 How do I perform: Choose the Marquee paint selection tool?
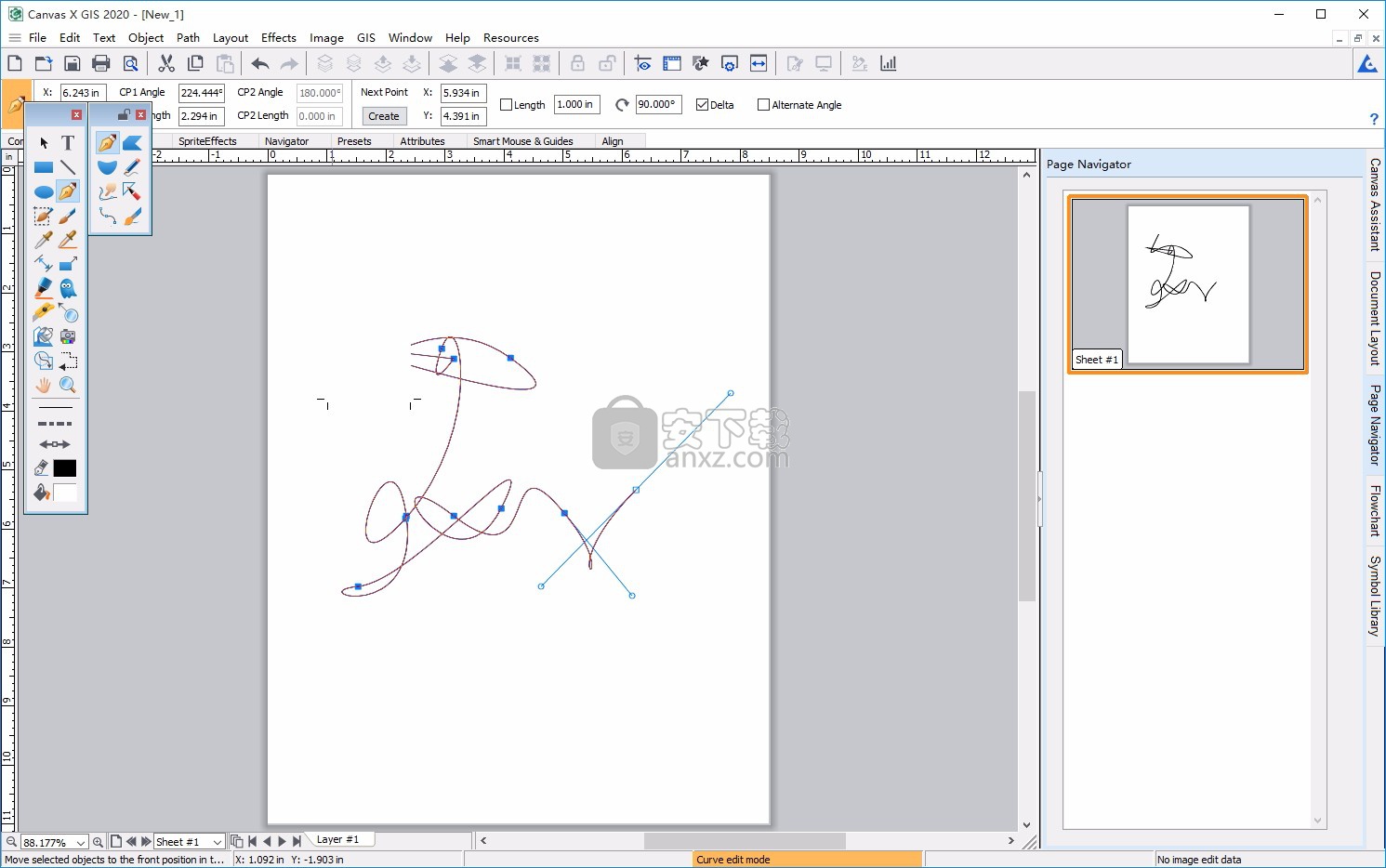tap(44, 216)
